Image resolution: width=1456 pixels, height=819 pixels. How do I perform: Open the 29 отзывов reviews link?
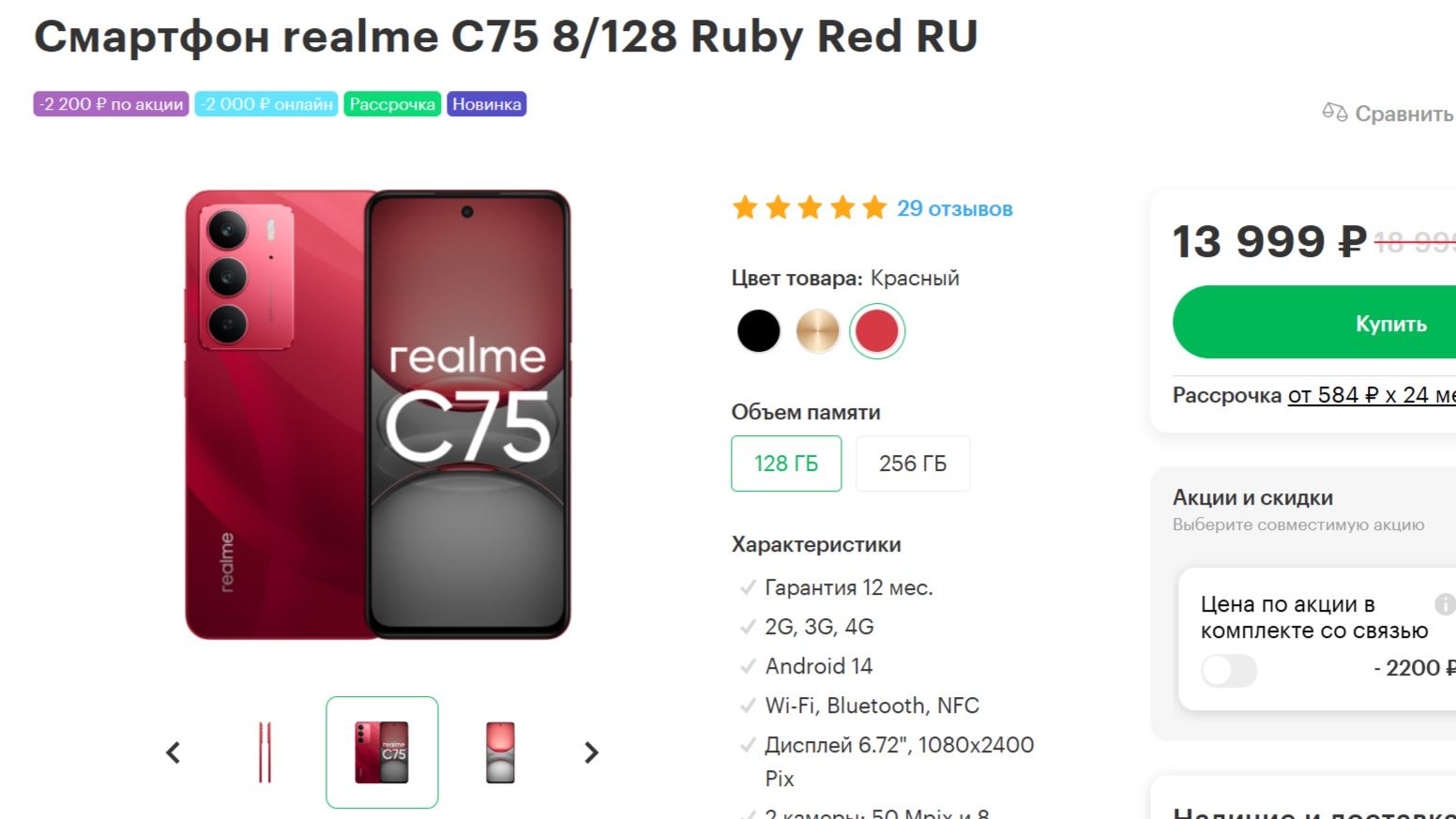point(954,208)
